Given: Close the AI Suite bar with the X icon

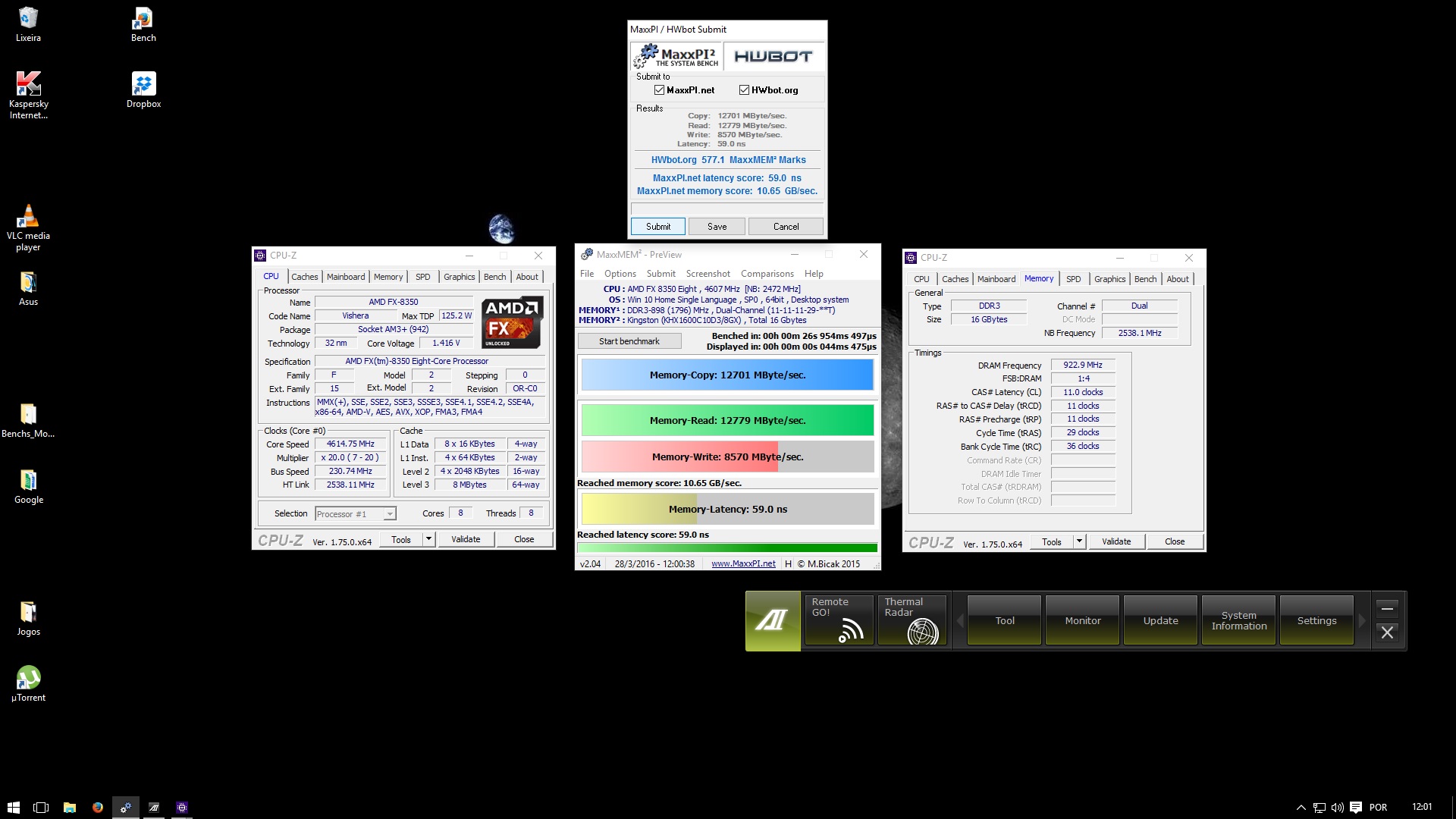Looking at the screenshot, I should point(1387,632).
